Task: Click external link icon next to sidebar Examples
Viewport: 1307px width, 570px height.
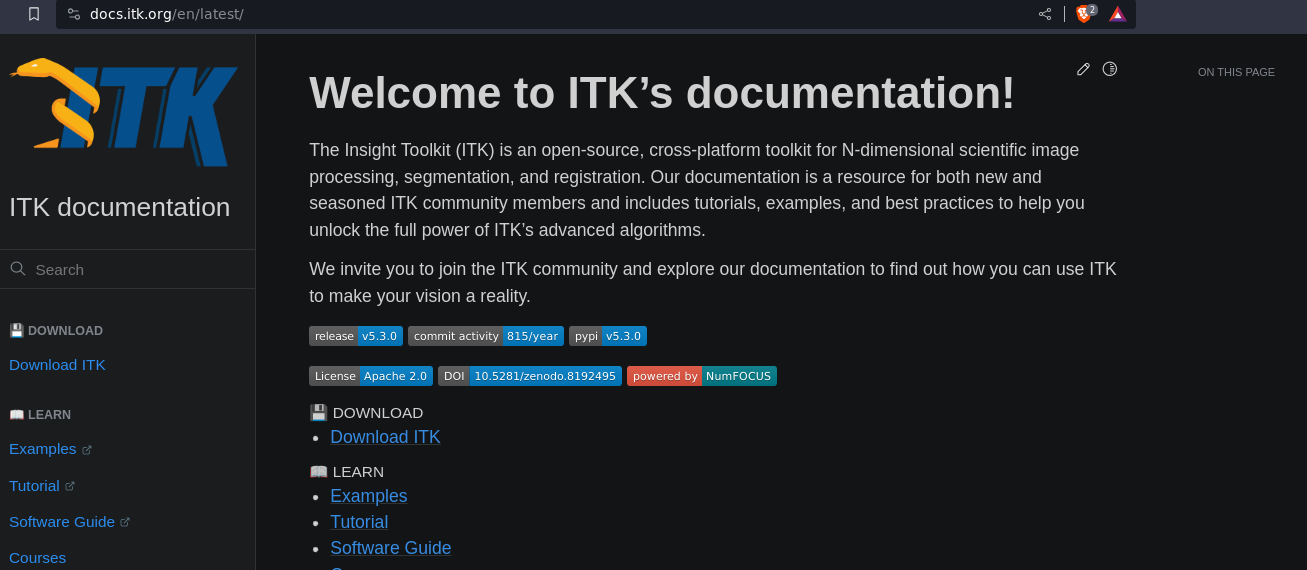Action: coord(87,450)
